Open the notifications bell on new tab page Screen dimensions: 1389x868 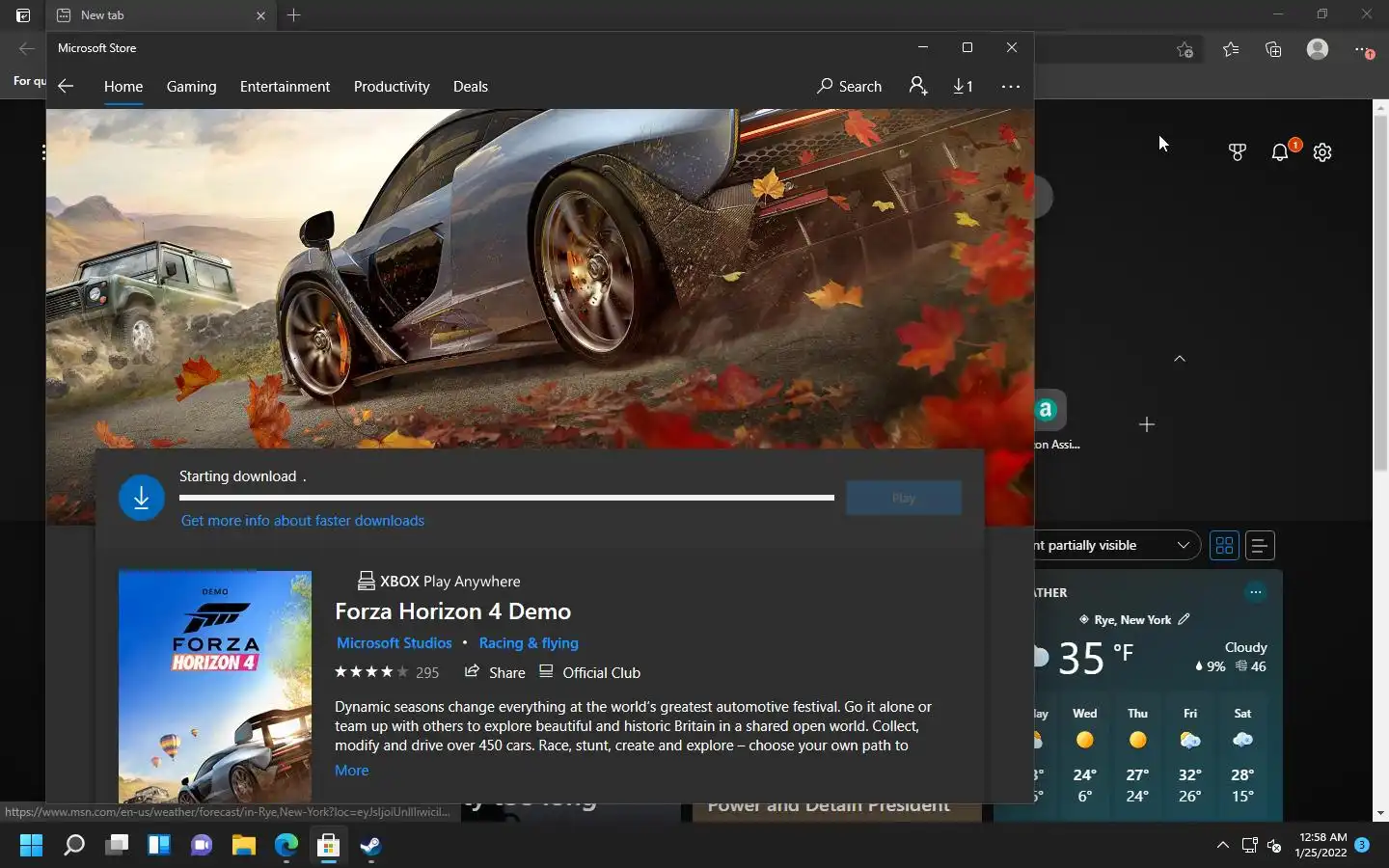(x=1281, y=152)
